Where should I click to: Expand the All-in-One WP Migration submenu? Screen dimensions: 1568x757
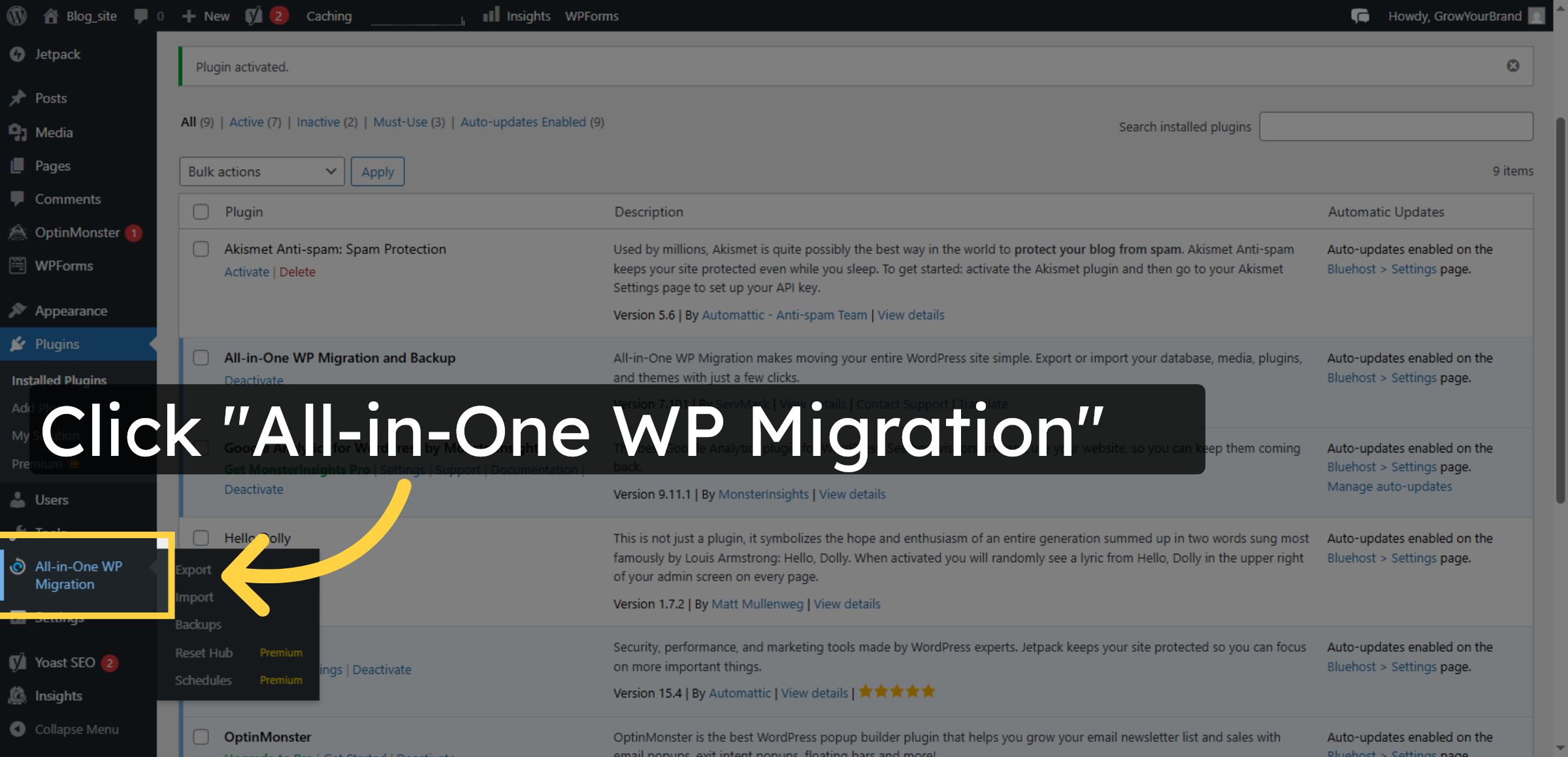78,575
